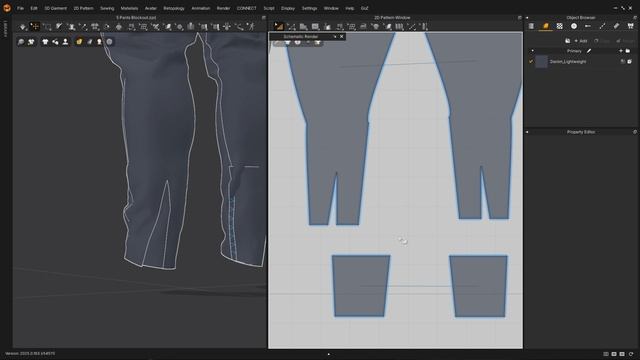Viewport: 640px width, 360px height.
Task: Open Property Editor settings gear icon
Action: click(x=635, y=132)
